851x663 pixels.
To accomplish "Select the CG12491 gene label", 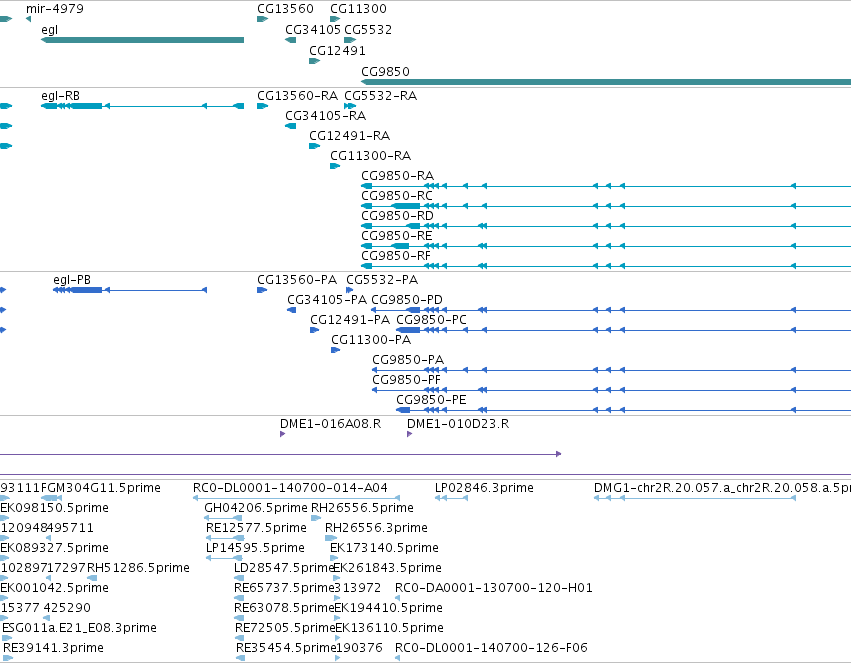I will (x=337, y=51).
